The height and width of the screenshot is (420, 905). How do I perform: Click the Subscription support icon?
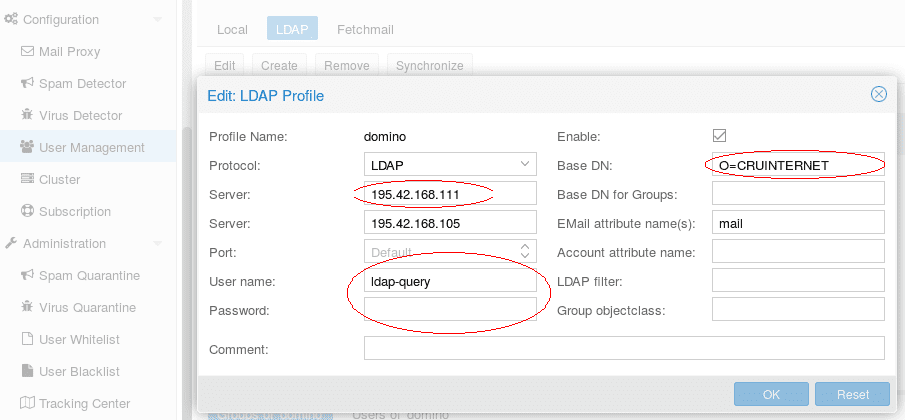pos(28,212)
